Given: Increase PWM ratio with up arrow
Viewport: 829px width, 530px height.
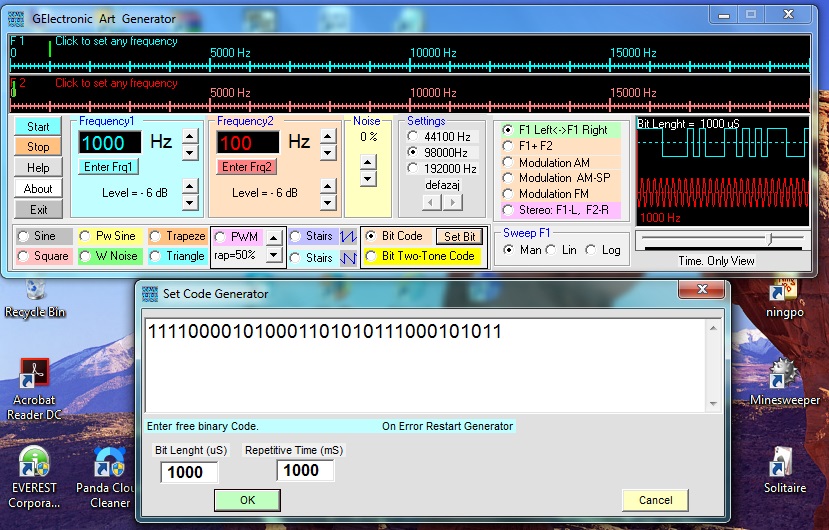Looking at the screenshot, I should [273, 237].
